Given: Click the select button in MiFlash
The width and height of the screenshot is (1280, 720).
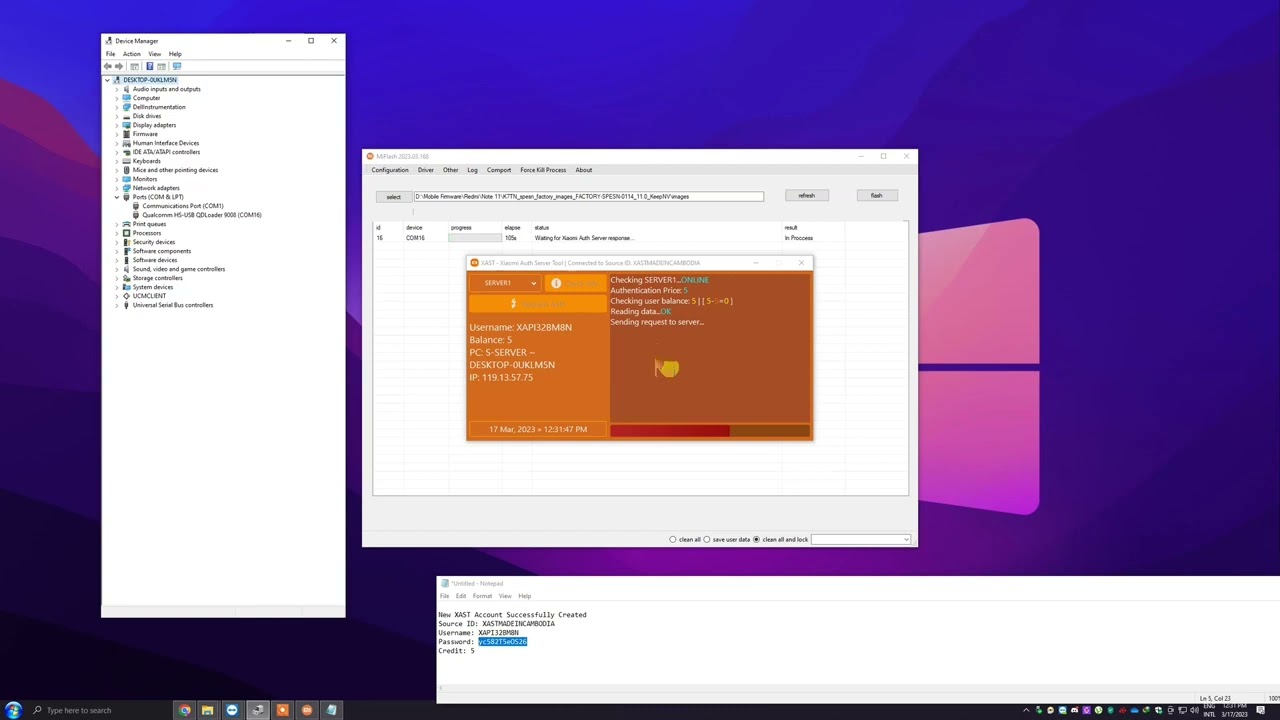Looking at the screenshot, I should [394, 196].
